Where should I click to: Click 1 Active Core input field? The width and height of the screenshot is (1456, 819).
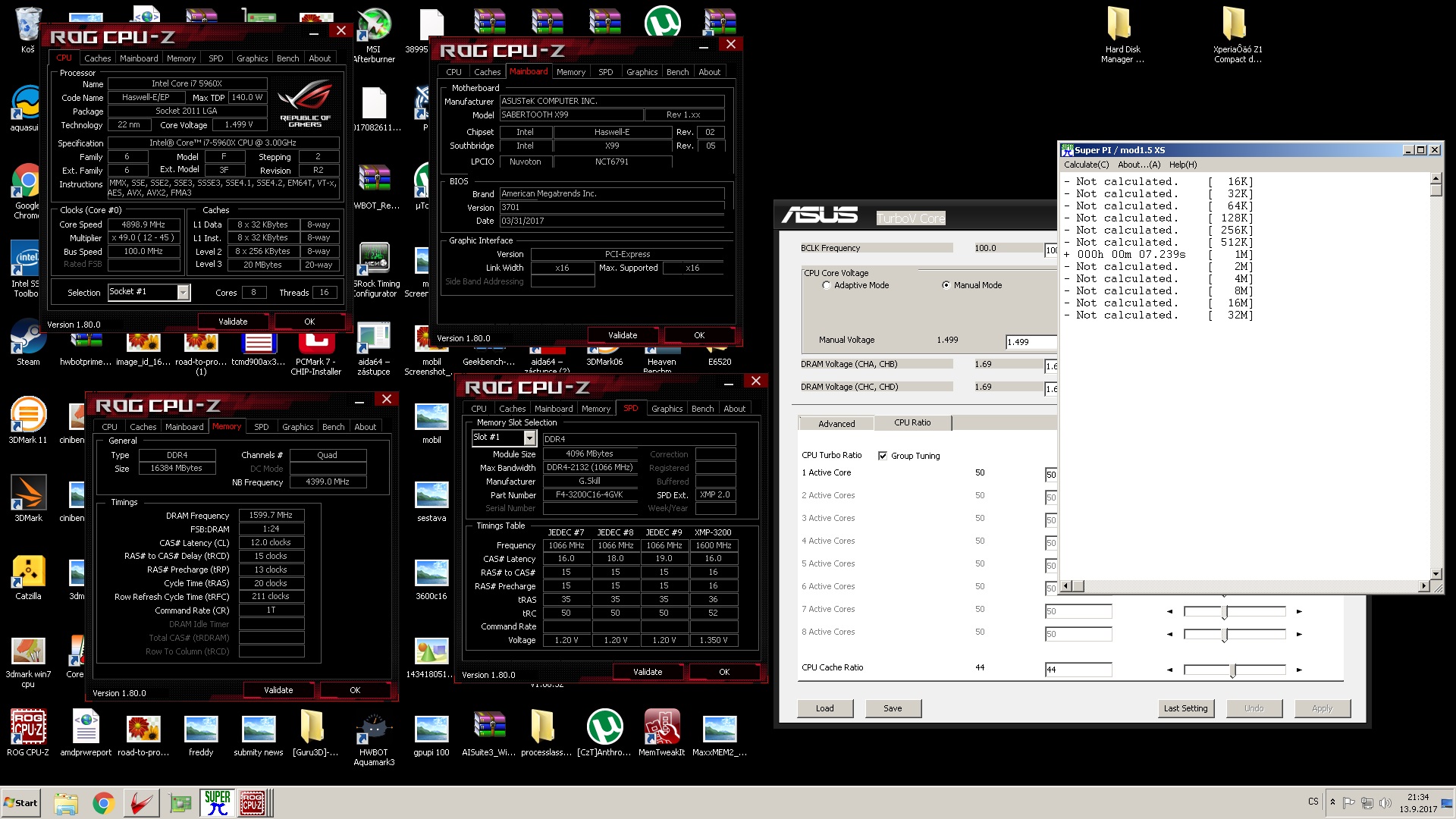point(1051,475)
